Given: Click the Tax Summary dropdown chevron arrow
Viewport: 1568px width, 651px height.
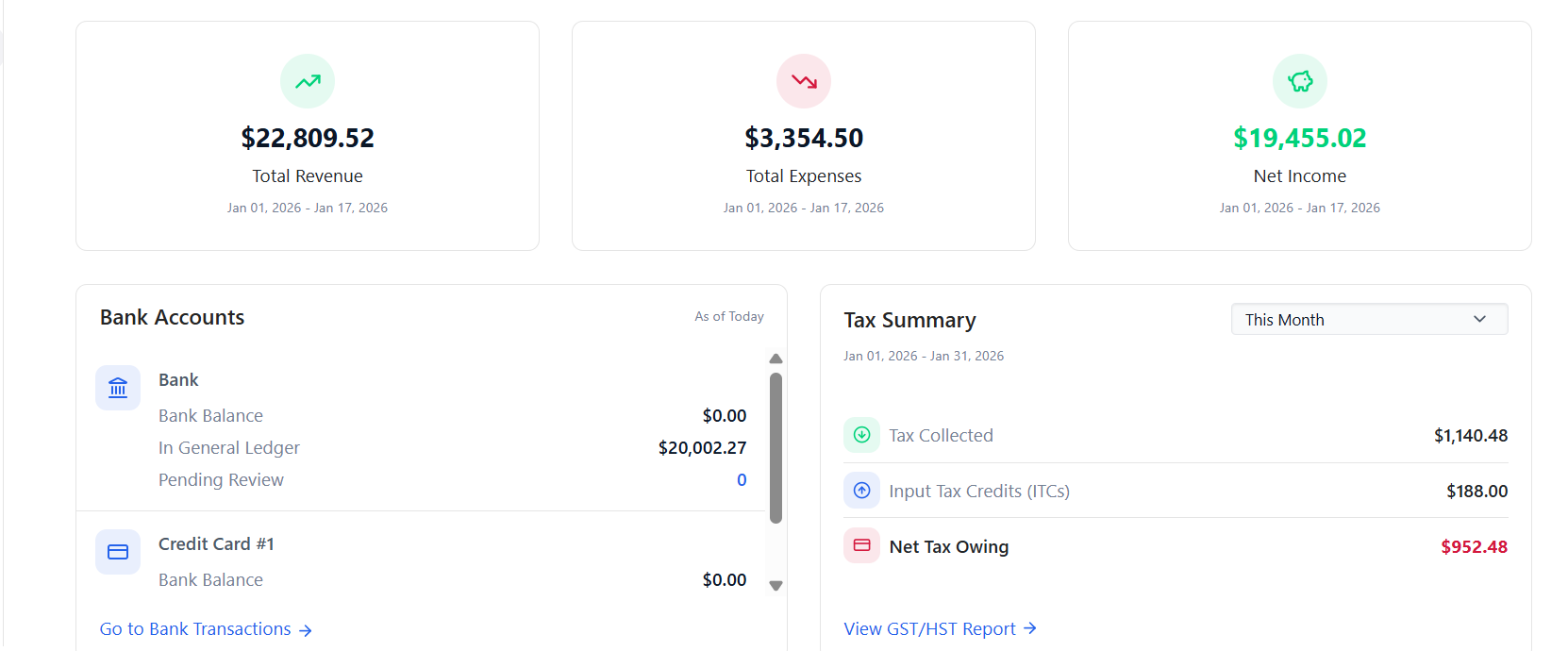Looking at the screenshot, I should pyautogui.click(x=1479, y=320).
